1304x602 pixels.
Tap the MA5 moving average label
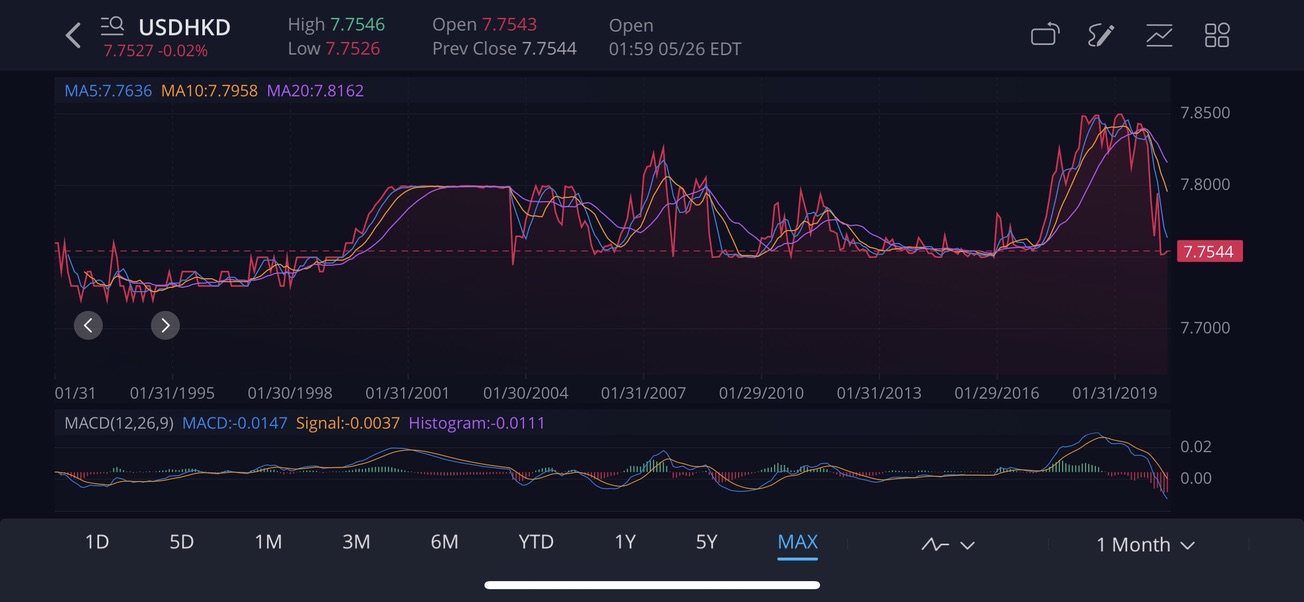pyautogui.click(x=108, y=91)
